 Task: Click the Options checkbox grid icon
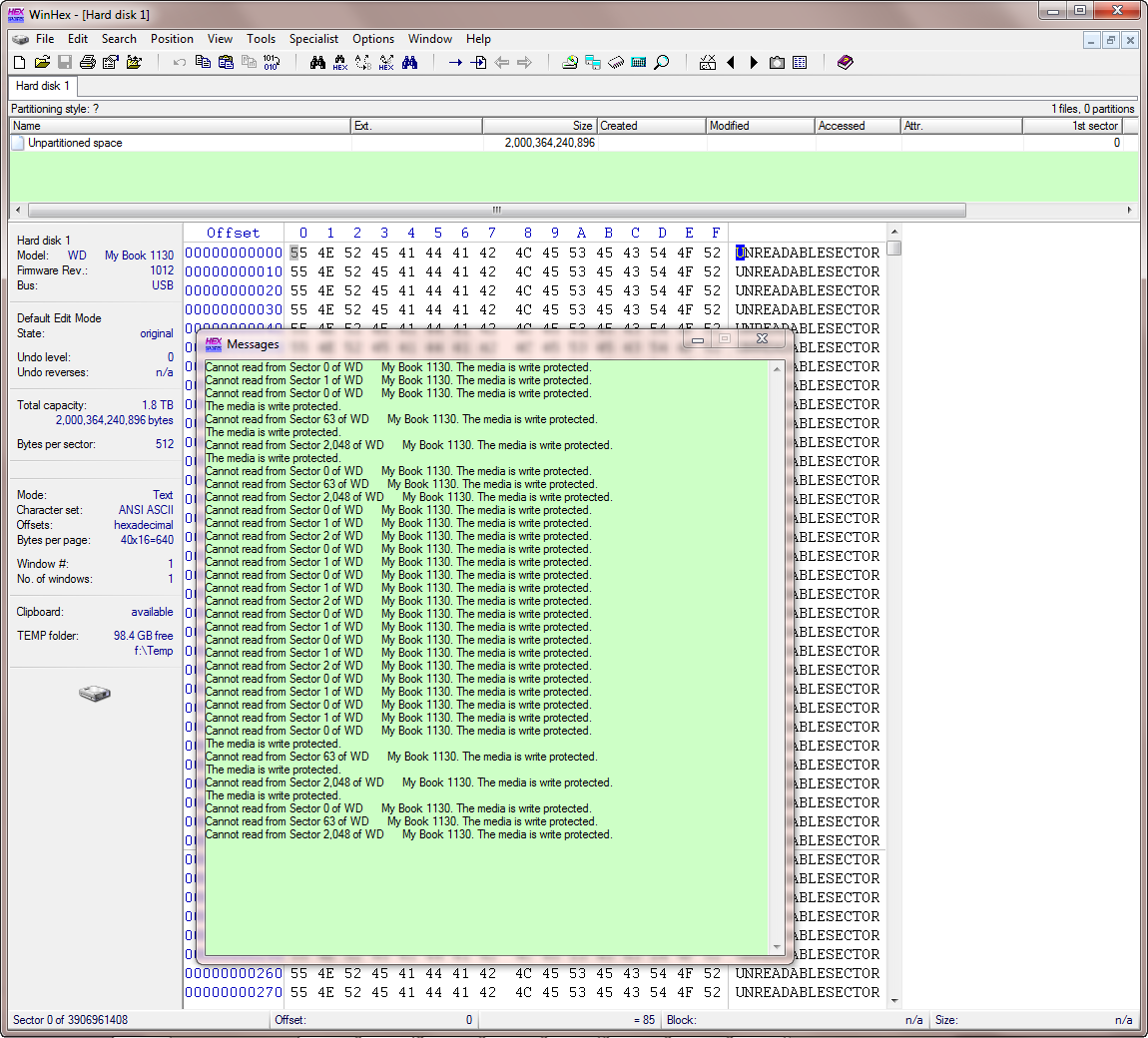point(707,63)
